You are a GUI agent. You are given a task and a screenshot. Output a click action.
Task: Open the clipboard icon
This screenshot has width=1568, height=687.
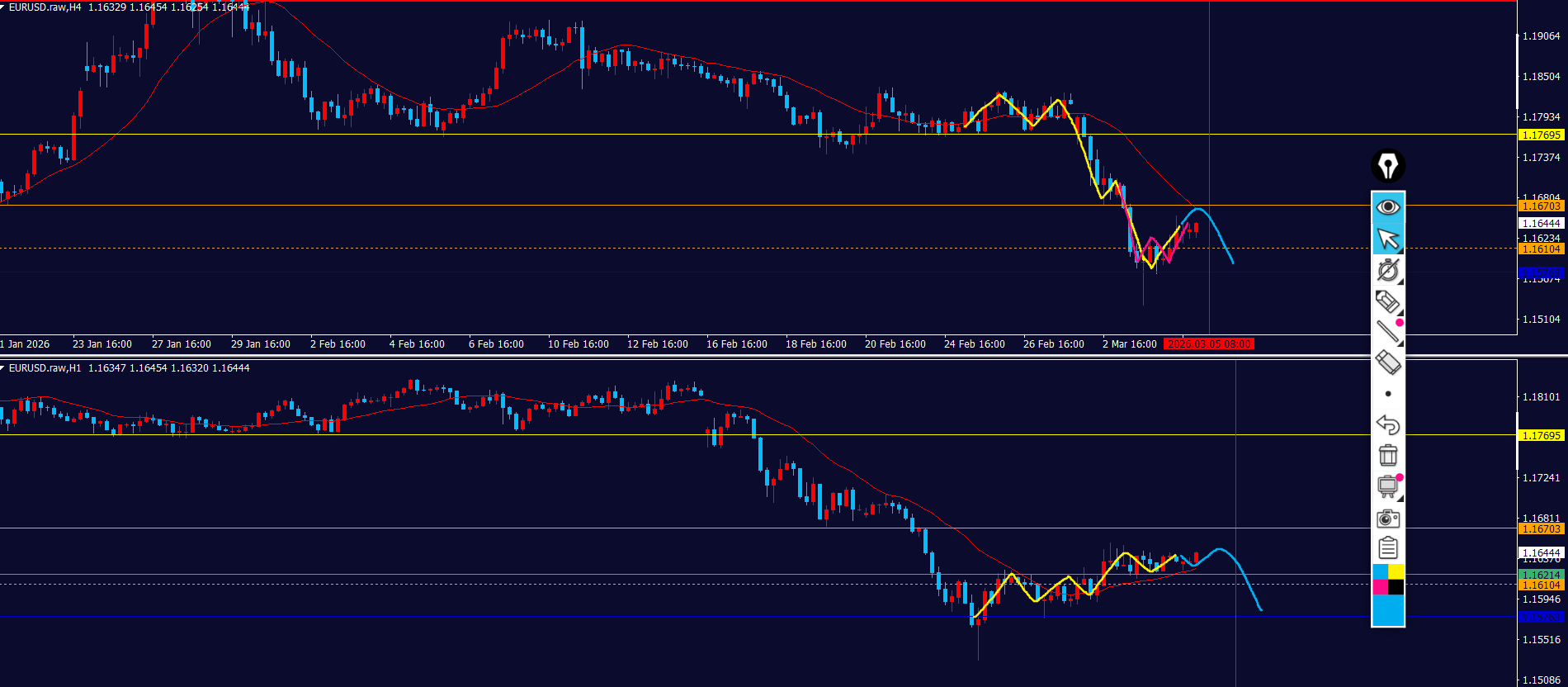tap(1387, 548)
